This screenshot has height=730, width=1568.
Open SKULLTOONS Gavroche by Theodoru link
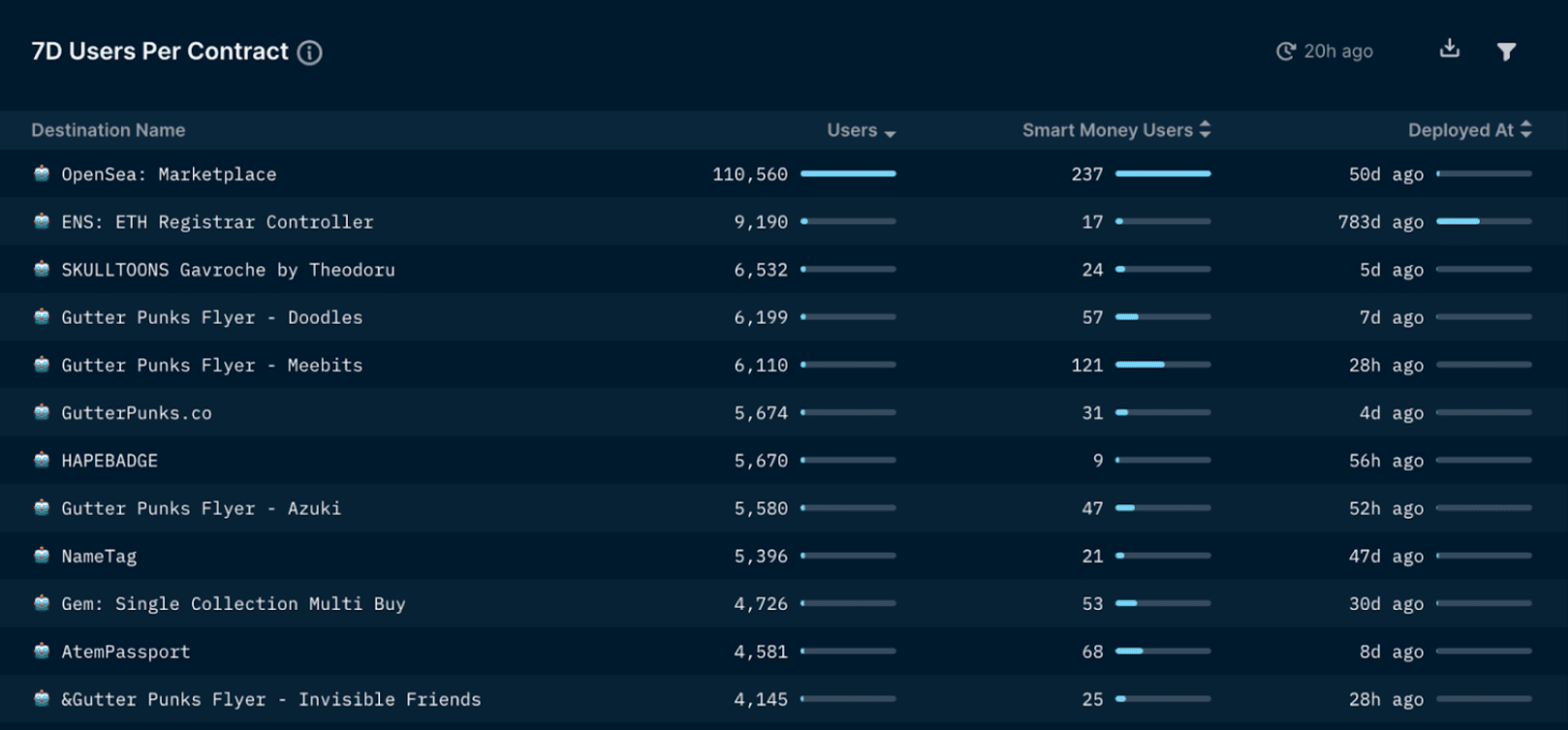[x=228, y=270]
